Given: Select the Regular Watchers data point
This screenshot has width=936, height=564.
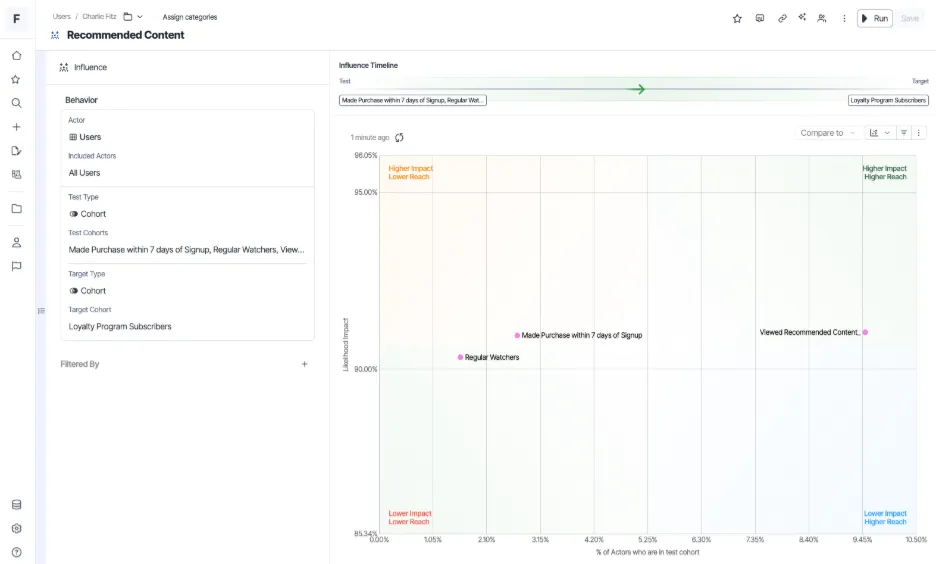Looking at the screenshot, I should pos(460,357).
